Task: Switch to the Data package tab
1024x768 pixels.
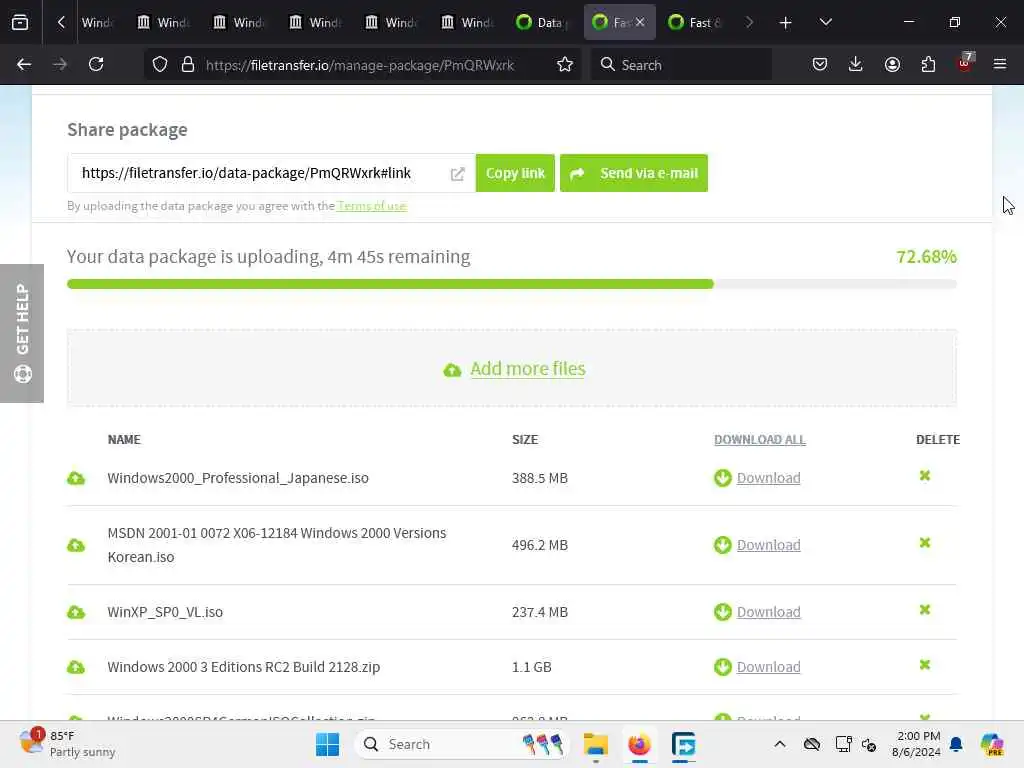Action: (542, 22)
